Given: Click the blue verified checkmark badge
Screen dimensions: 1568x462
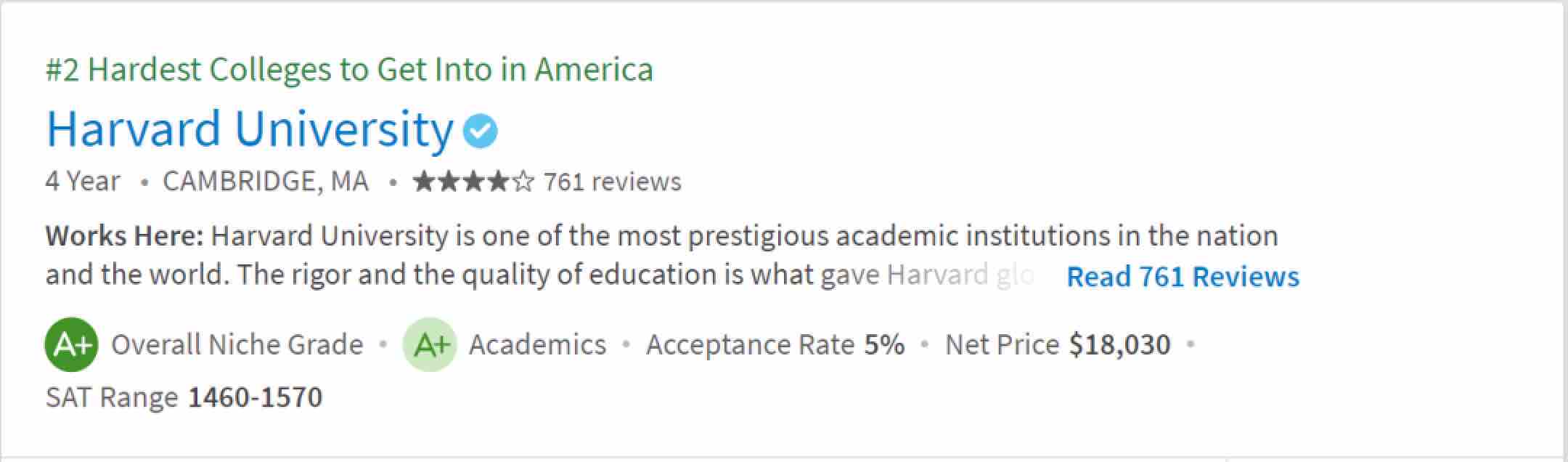Looking at the screenshot, I should [481, 131].
